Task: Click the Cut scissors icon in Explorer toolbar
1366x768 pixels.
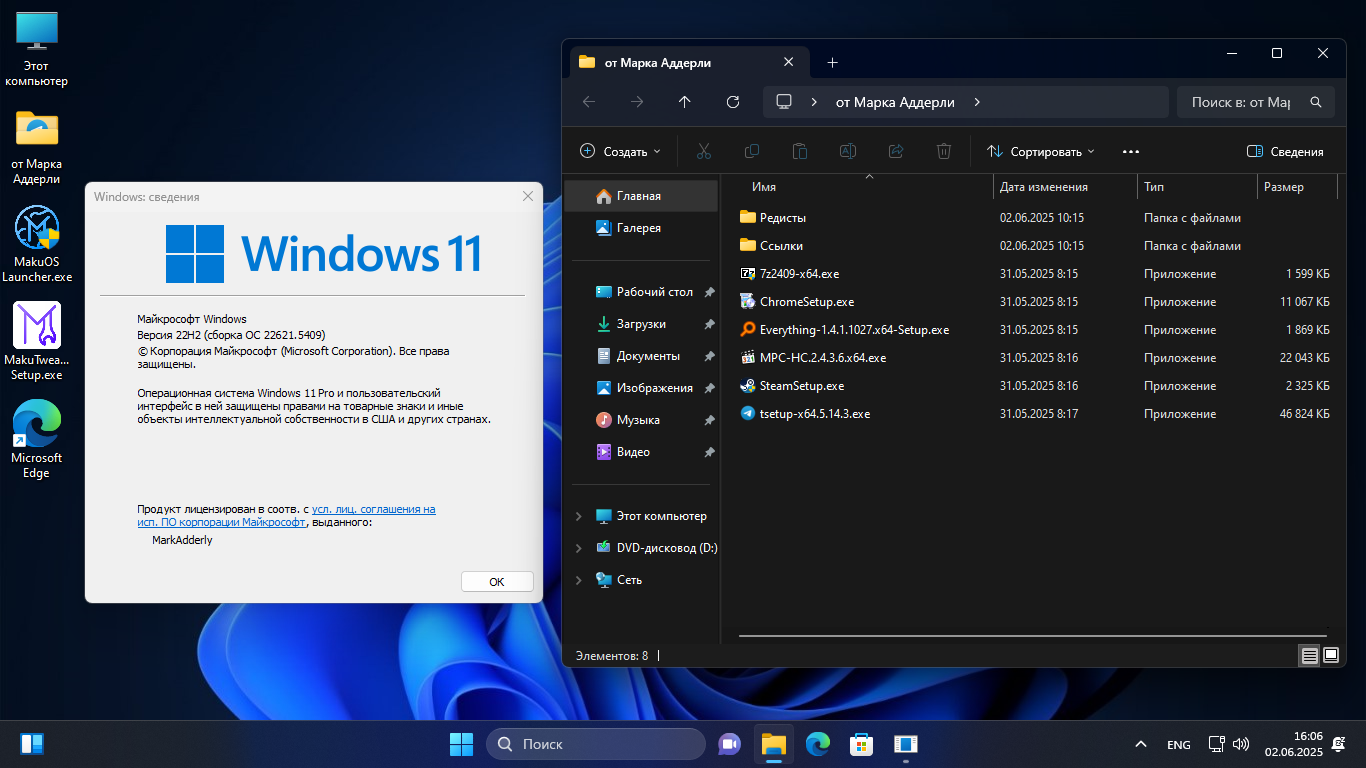Action: (x=703, y=151)
